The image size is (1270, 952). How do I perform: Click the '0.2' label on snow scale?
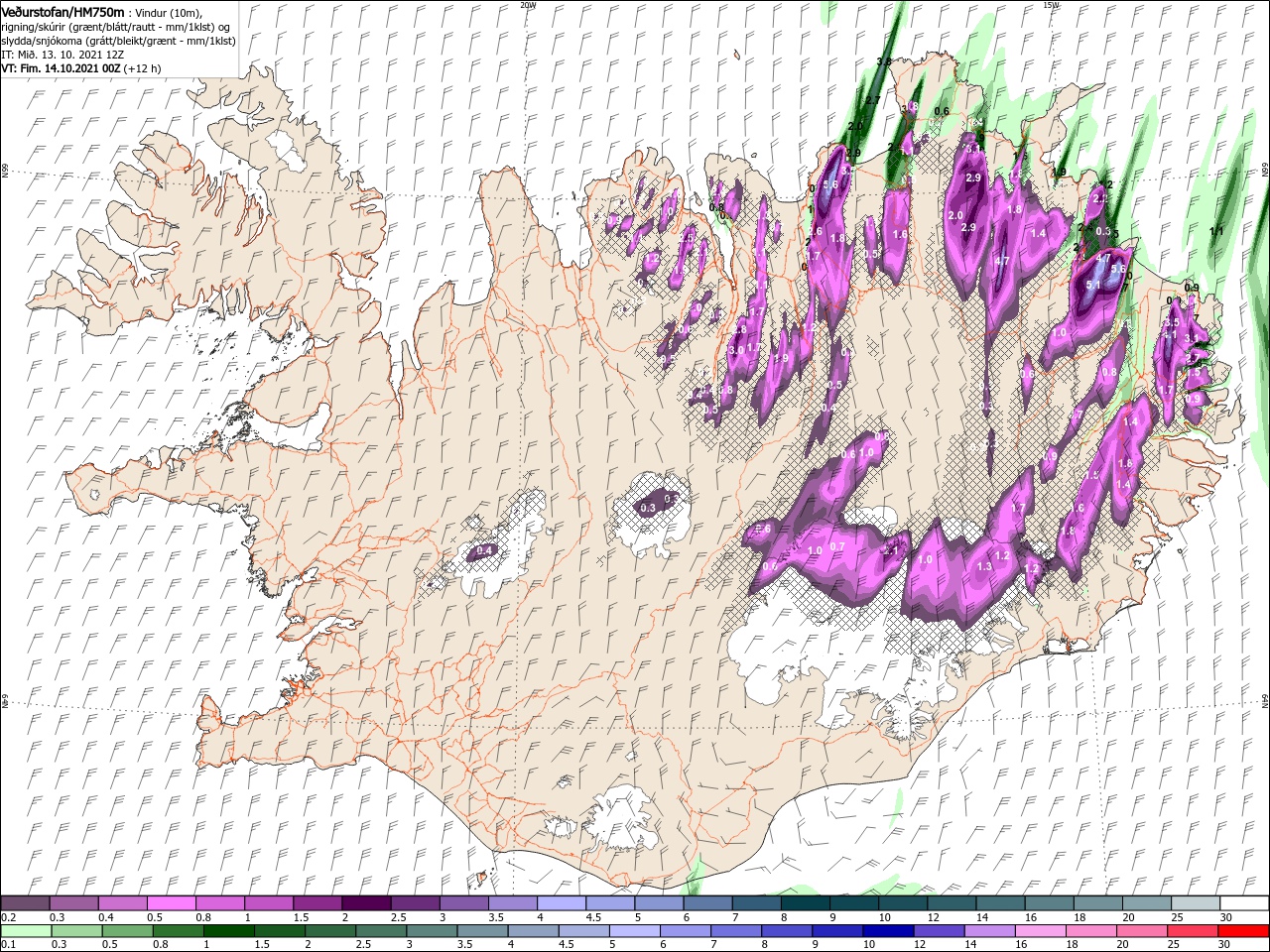tap(8, 917)
